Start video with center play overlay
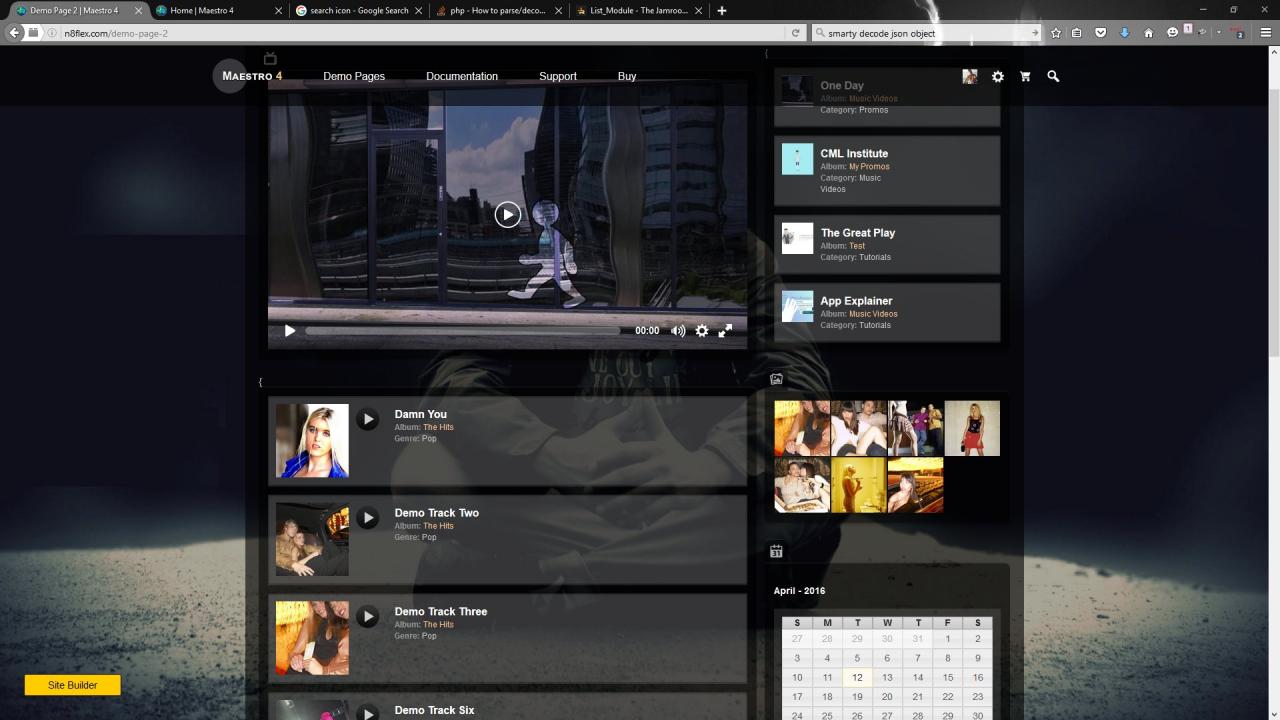The image size is (1280, 720). (508, 214)
